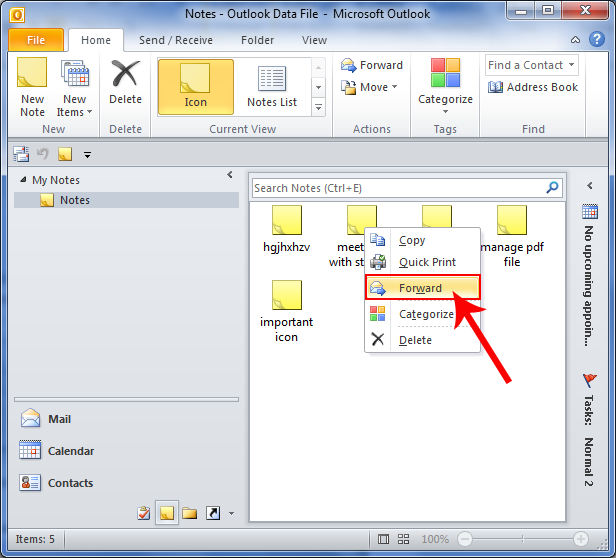Choose Quick Print from the context menu

[x=422, y=262]
